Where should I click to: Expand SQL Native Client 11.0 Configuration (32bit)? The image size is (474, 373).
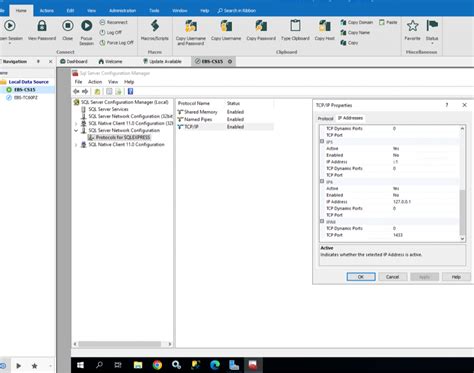[76, 124]
